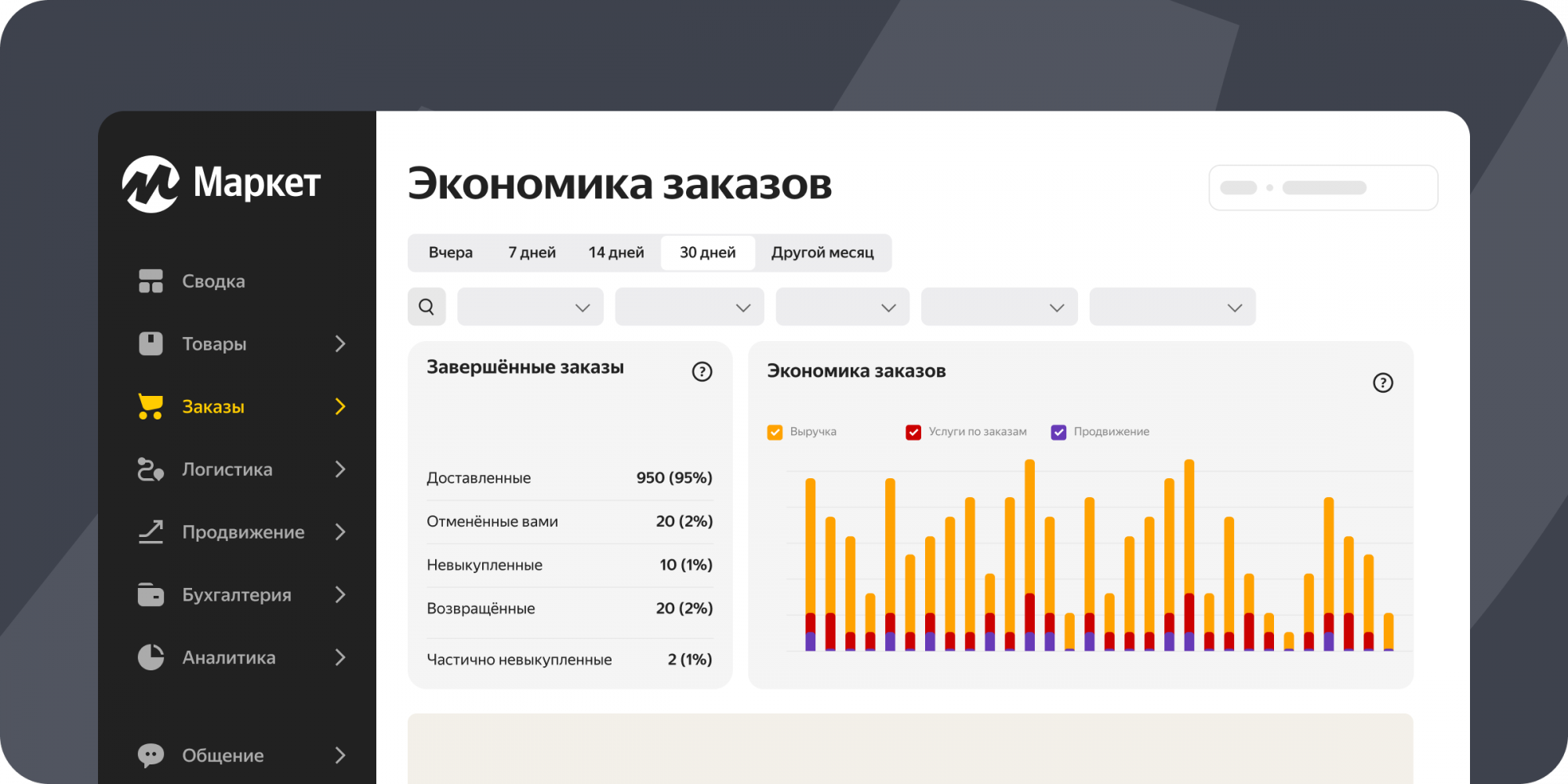Uncheck the Выручка checkbox

[x=775, y=432]
